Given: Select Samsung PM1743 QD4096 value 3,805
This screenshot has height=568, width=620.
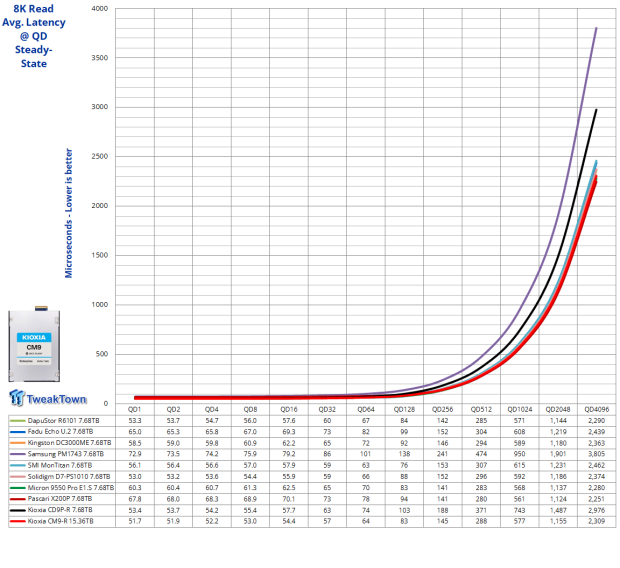Looking at the screenshot, I should click(x=597, y=454).
